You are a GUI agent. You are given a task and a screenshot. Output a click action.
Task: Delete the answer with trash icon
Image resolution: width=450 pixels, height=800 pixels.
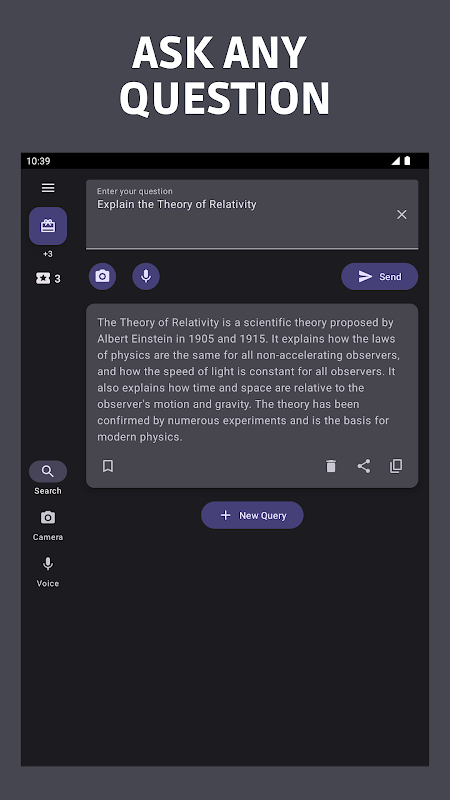(331, 466)
